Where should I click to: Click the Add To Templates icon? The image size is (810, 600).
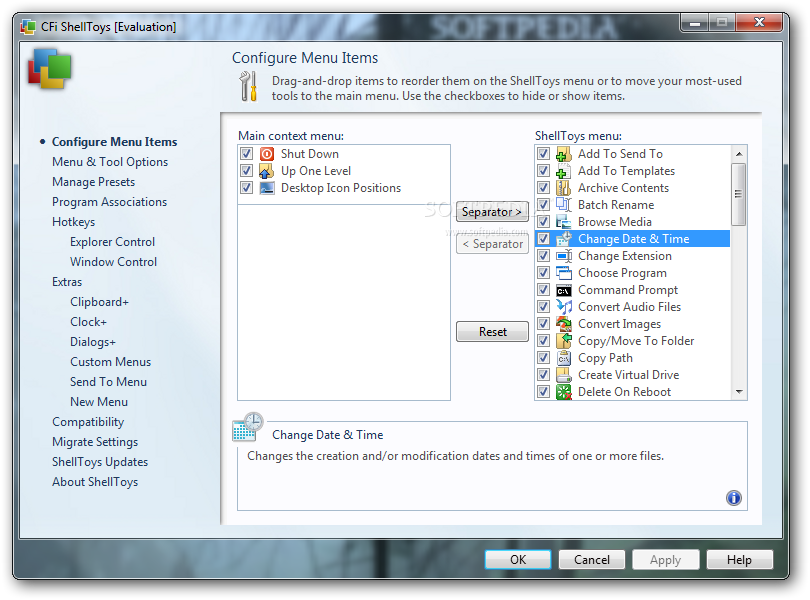pyautogui.click(x=564, y=171)
